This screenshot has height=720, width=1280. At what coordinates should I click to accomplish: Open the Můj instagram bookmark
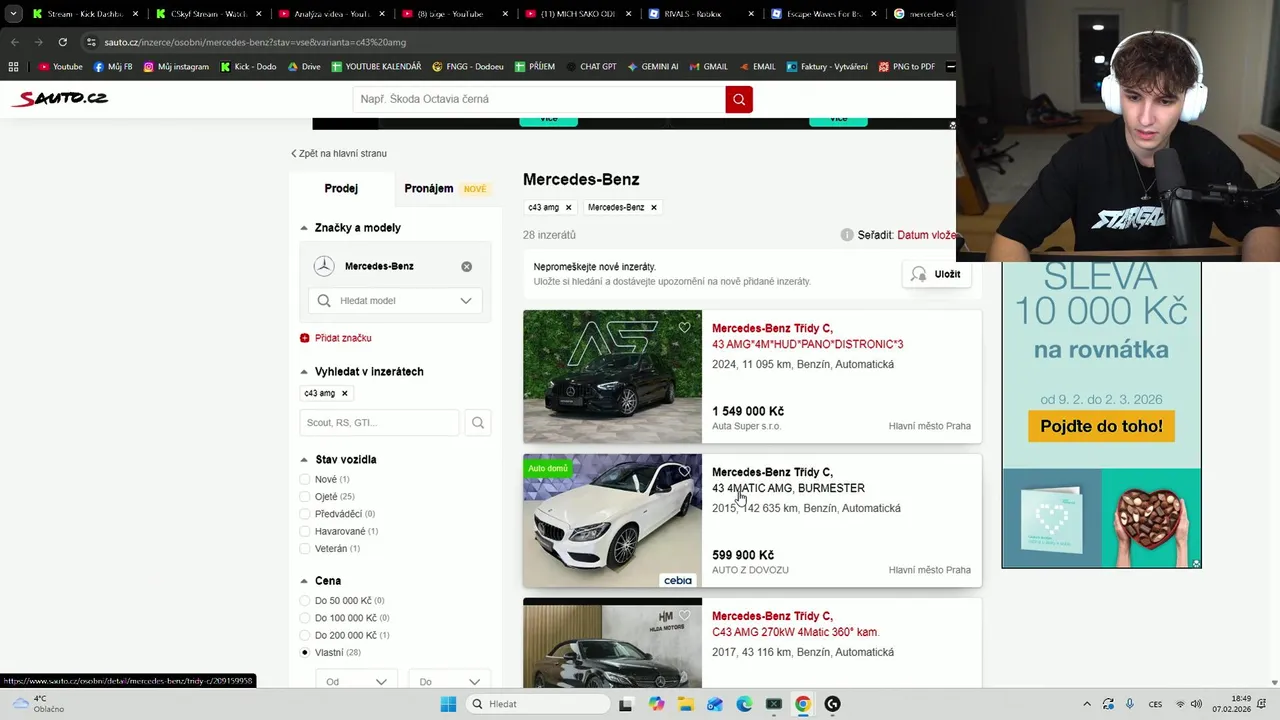176,67
